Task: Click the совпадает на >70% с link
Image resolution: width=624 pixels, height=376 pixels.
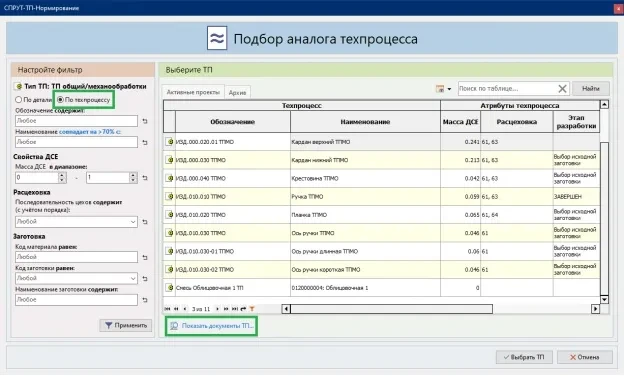Action: (90, 132)
